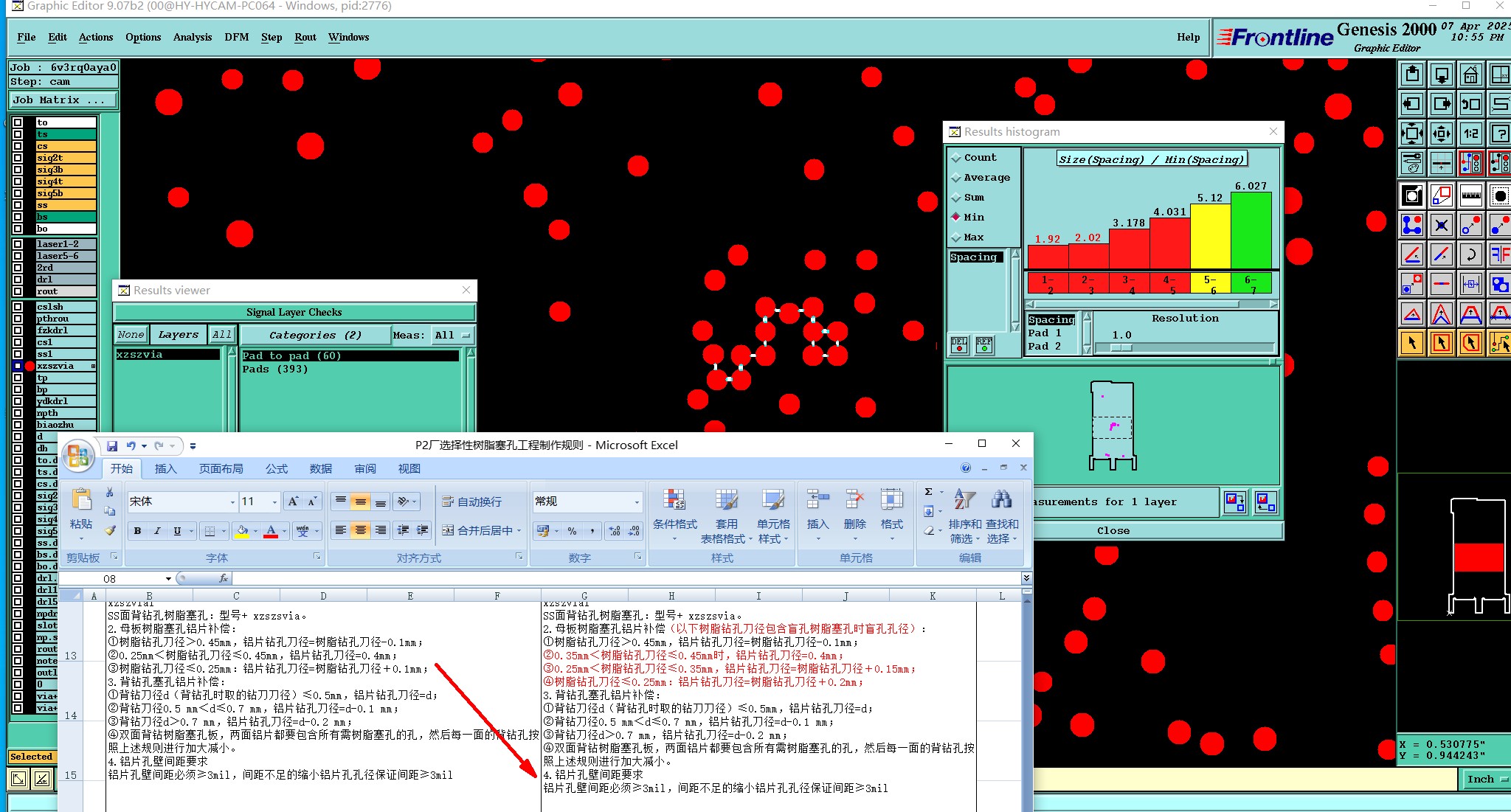Open the DFM menu
The image size is (1511, 812).
pos(236,37)
